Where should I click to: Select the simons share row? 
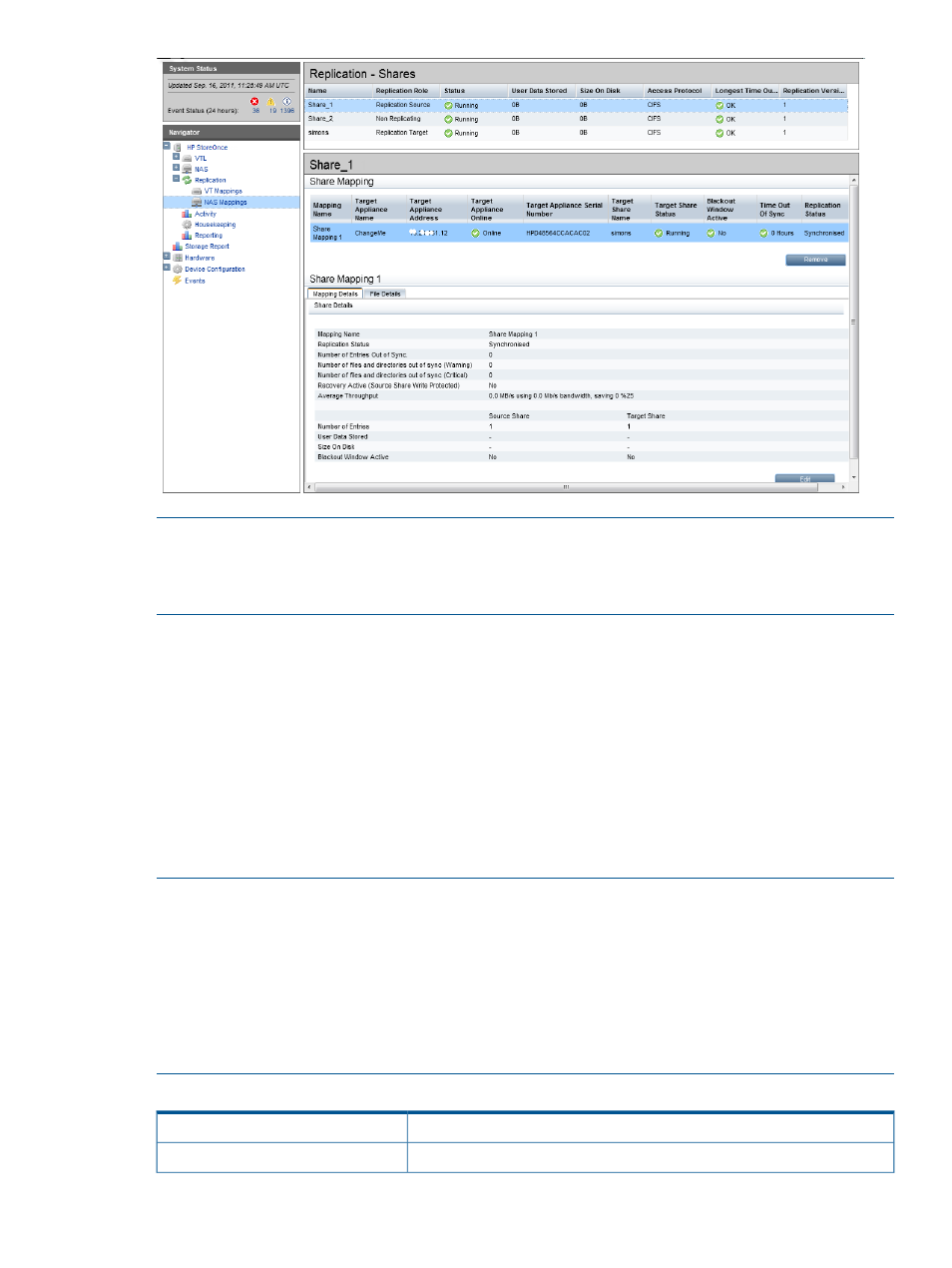577,133
